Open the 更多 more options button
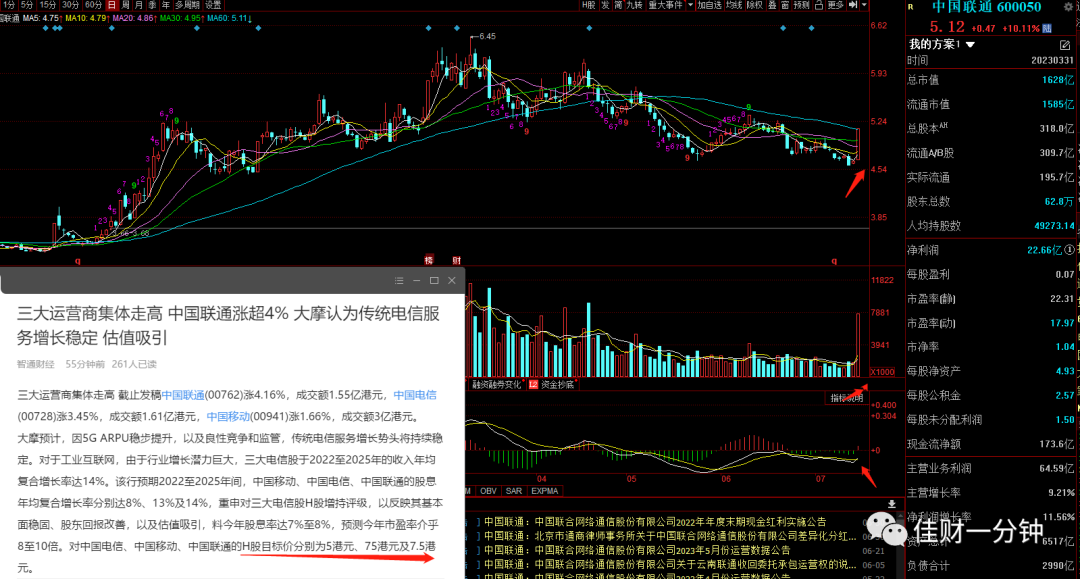Viewport: 1080px width, 579px height. [x=835, y=5]
